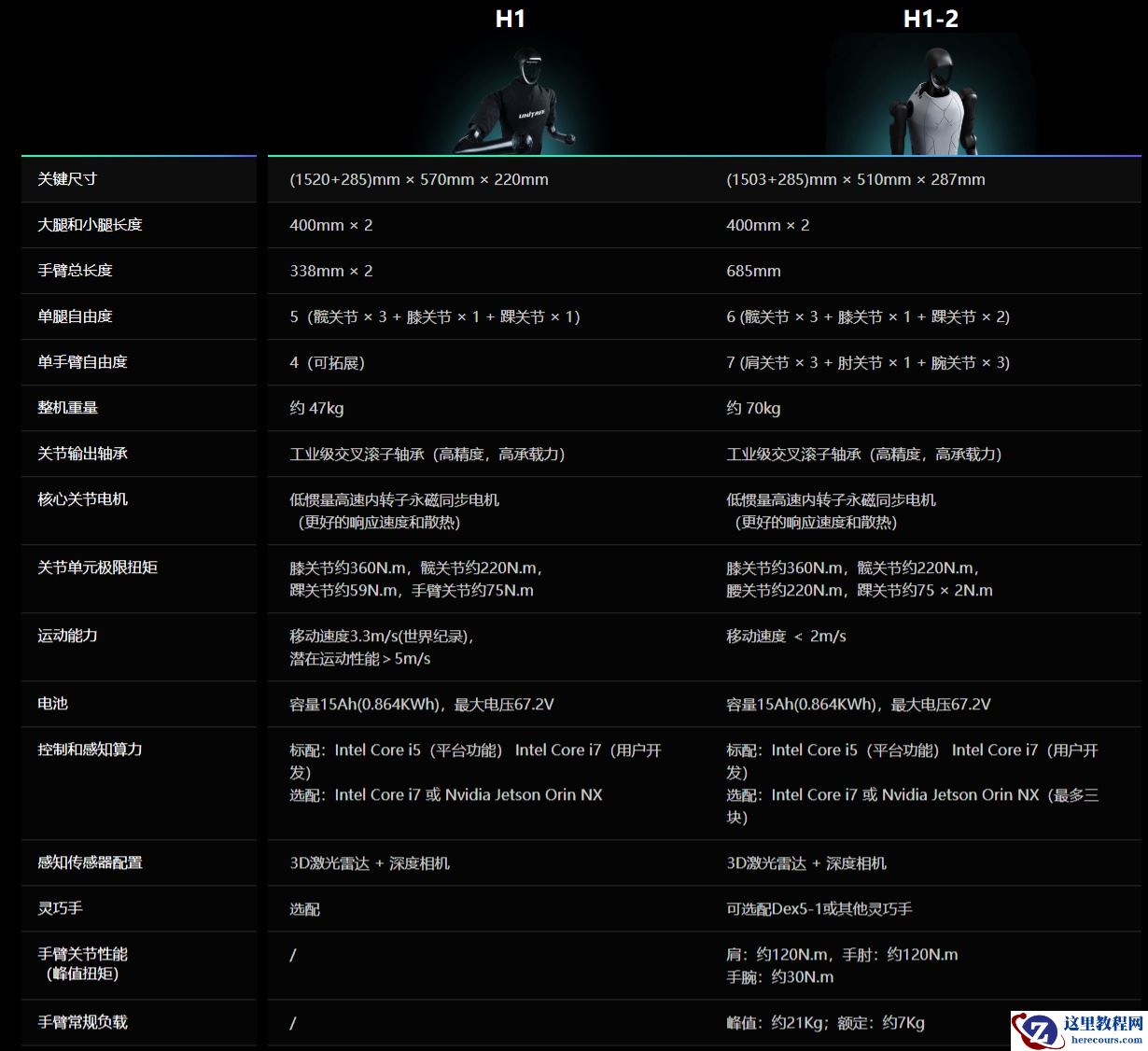
Task: Click the 整机重量 row label
Action: [67, 408]
